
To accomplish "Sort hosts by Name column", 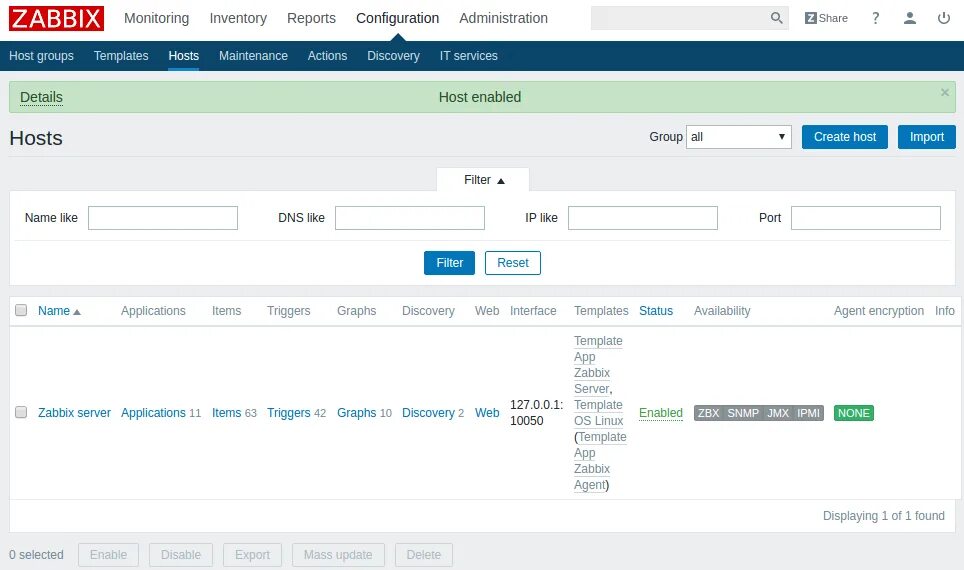I will coord(59,311).
